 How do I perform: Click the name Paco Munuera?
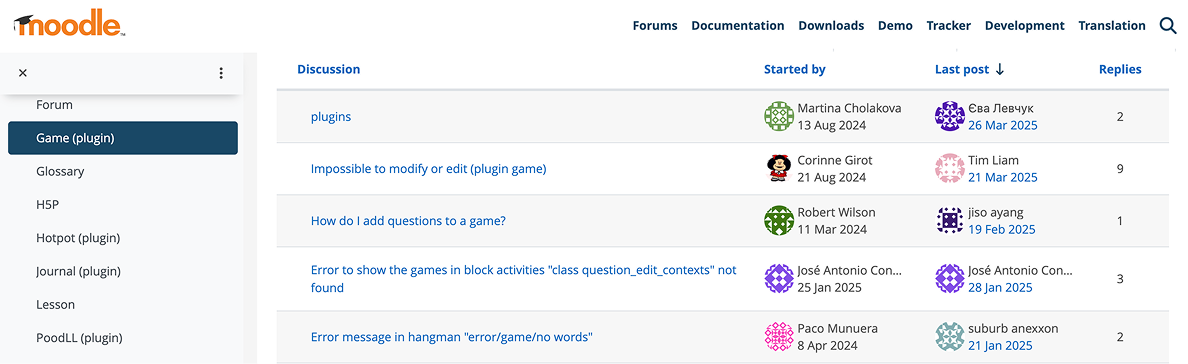click(x=838, y=328)
